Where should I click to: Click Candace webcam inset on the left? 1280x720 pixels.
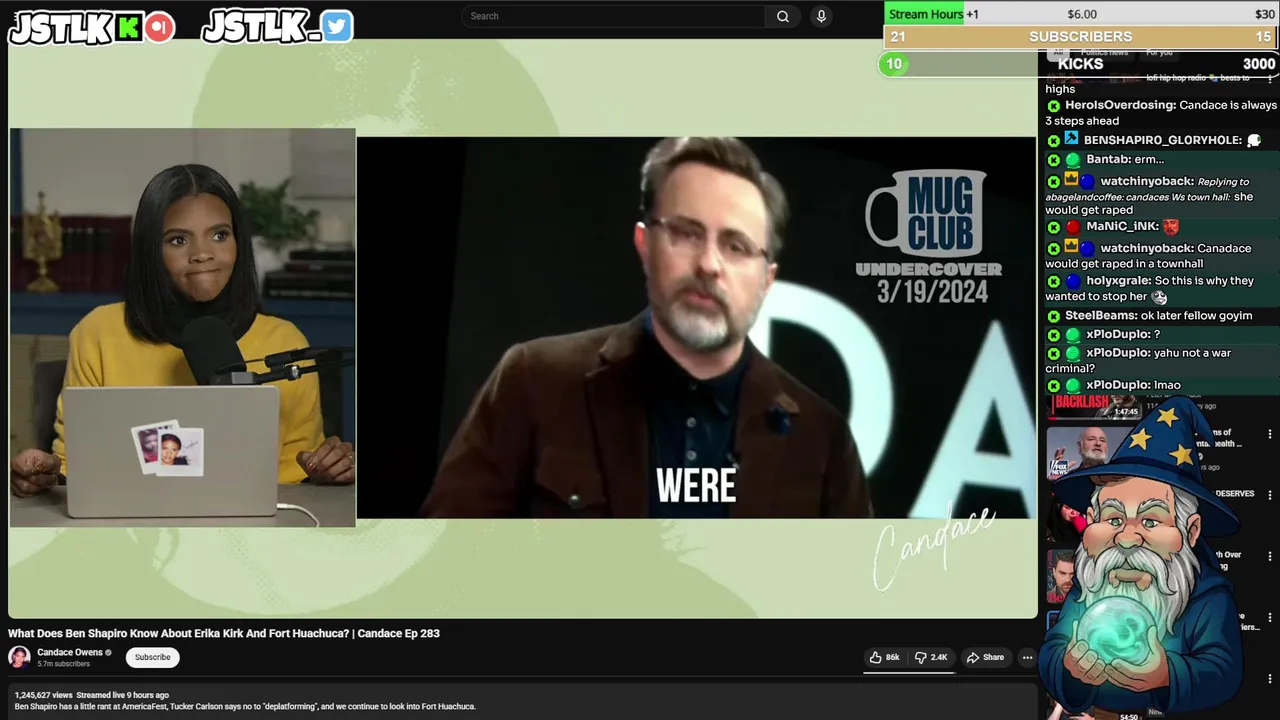pyautogui.click(x=182, y=327)
